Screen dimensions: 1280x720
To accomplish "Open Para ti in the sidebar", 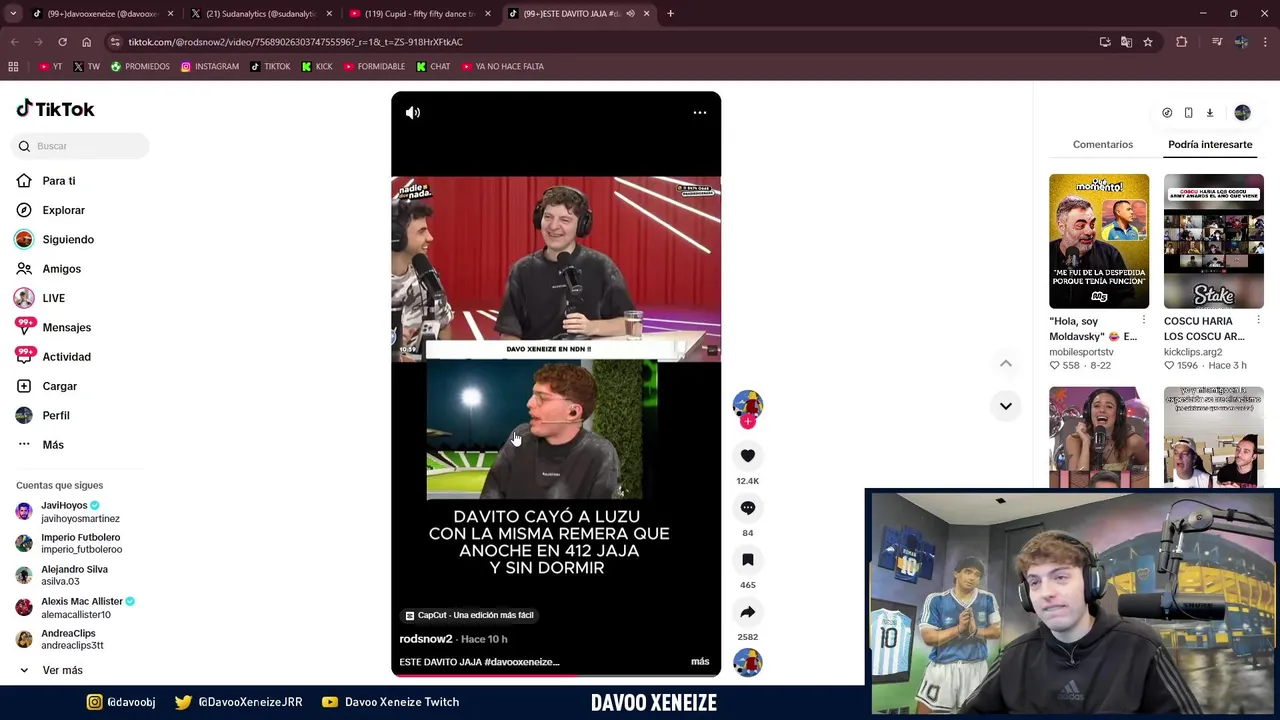I will pyautogui.click(x=59, y=181).
